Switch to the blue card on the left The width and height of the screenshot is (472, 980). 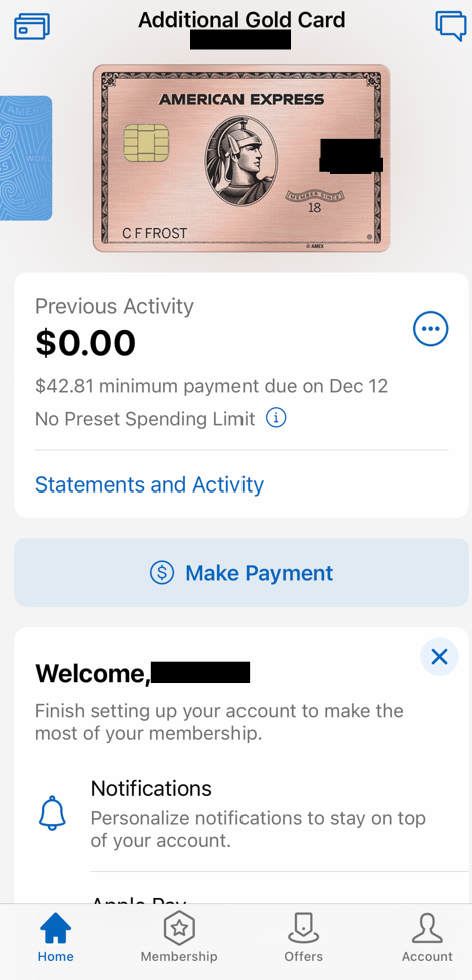point(26,158)
